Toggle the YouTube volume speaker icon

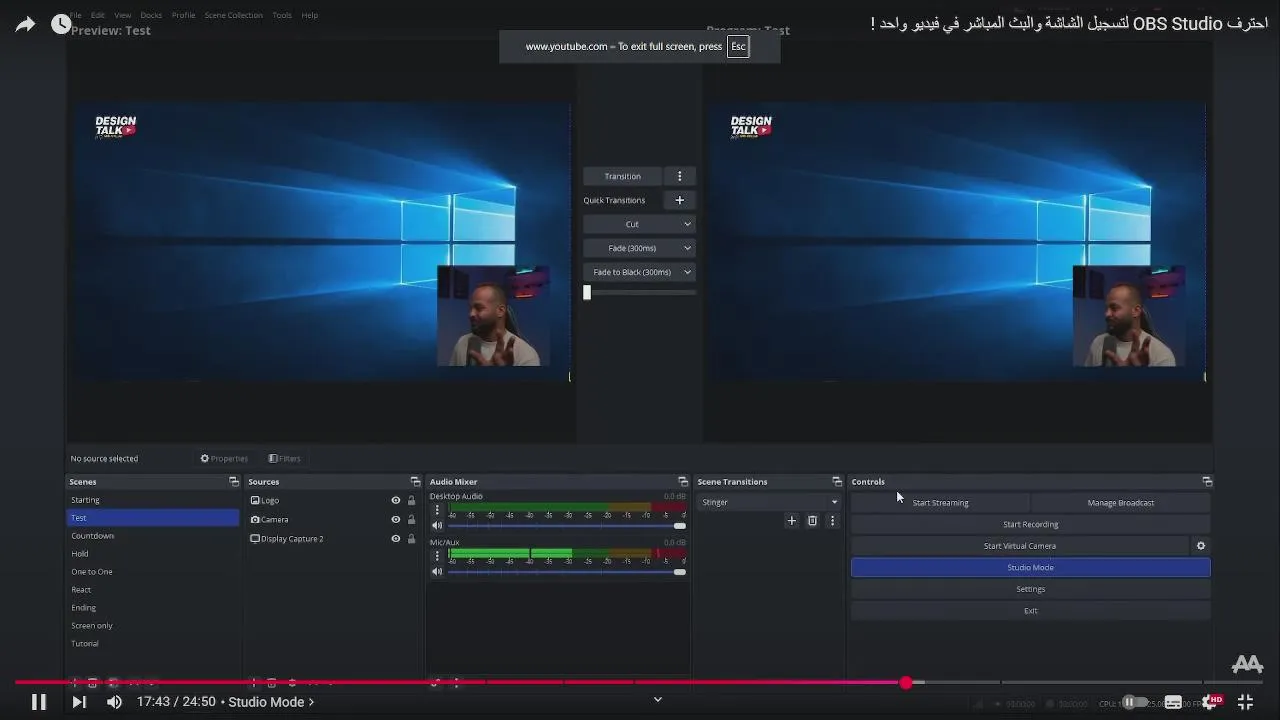tap(114, 702)
